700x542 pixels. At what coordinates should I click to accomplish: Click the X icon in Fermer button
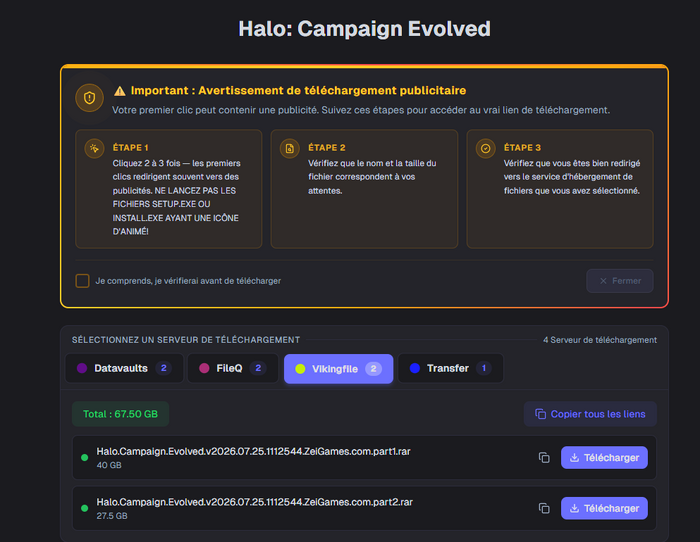[x=603, y=281]
